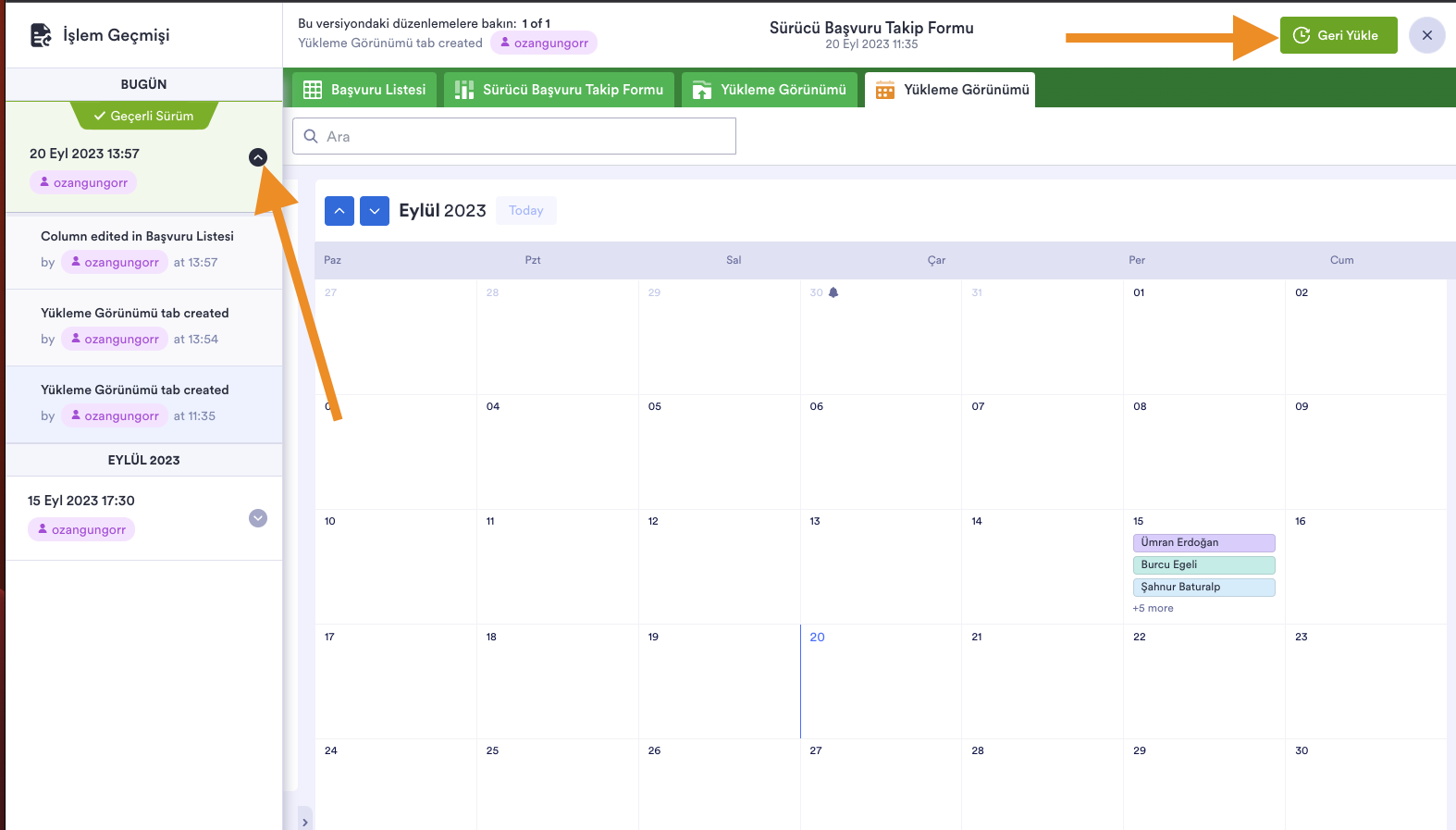Open the Sürücü Başvuru Takip Formu tab

click(560, 90)
